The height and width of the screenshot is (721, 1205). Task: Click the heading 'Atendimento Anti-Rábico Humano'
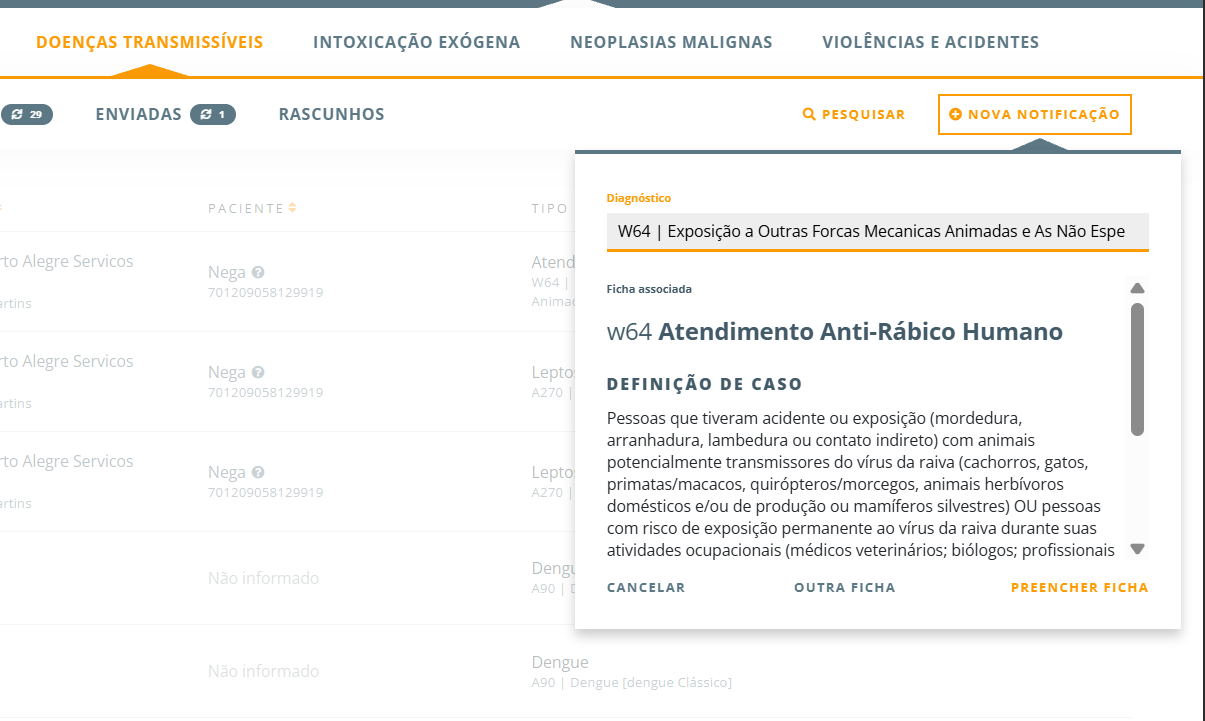(x=860, y=332)
